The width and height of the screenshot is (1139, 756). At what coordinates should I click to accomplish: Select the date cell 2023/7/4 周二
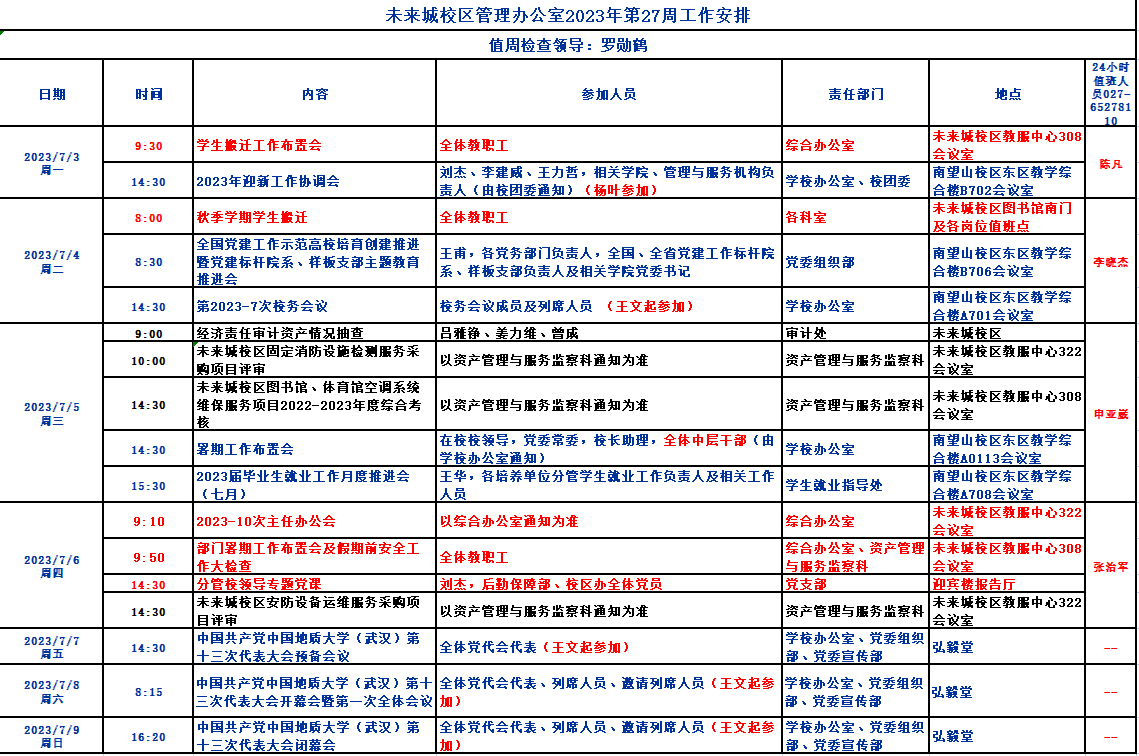(52, 261)
